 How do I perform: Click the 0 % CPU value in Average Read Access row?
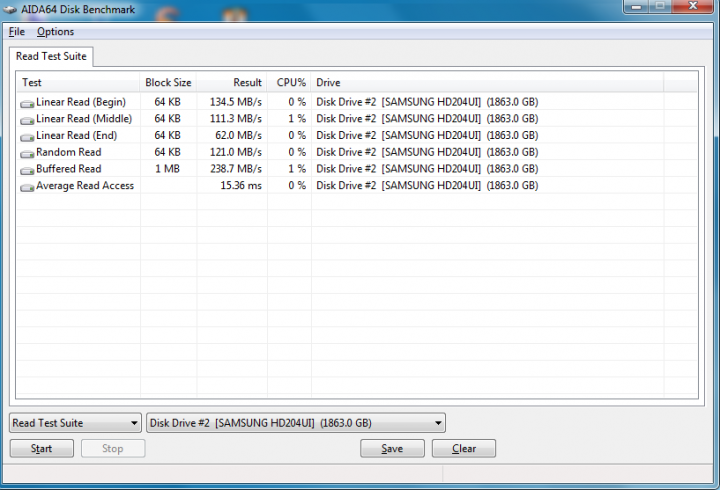(x=297, y=186)
